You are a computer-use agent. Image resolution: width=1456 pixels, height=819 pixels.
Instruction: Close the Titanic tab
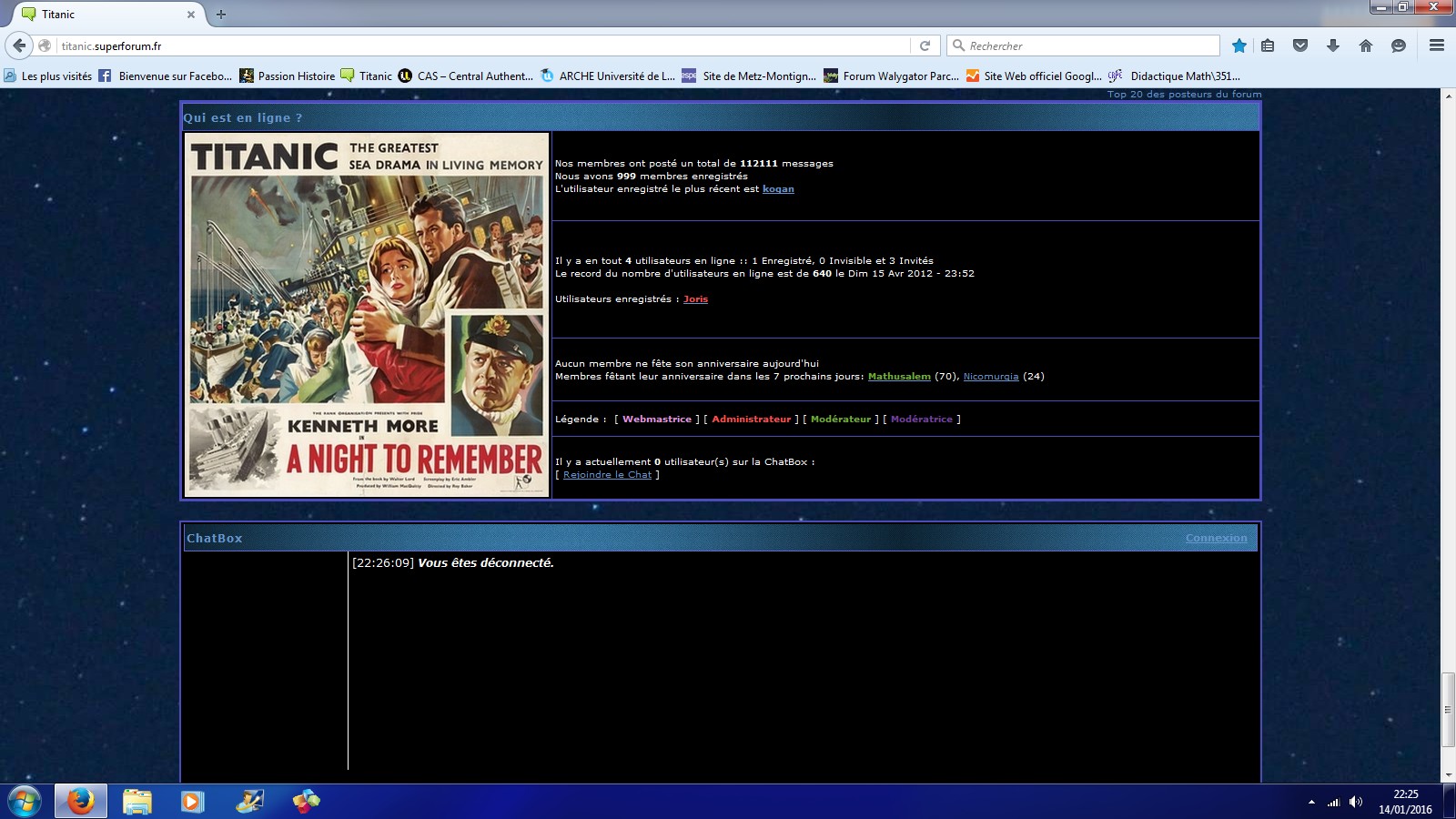coord(191,15)
